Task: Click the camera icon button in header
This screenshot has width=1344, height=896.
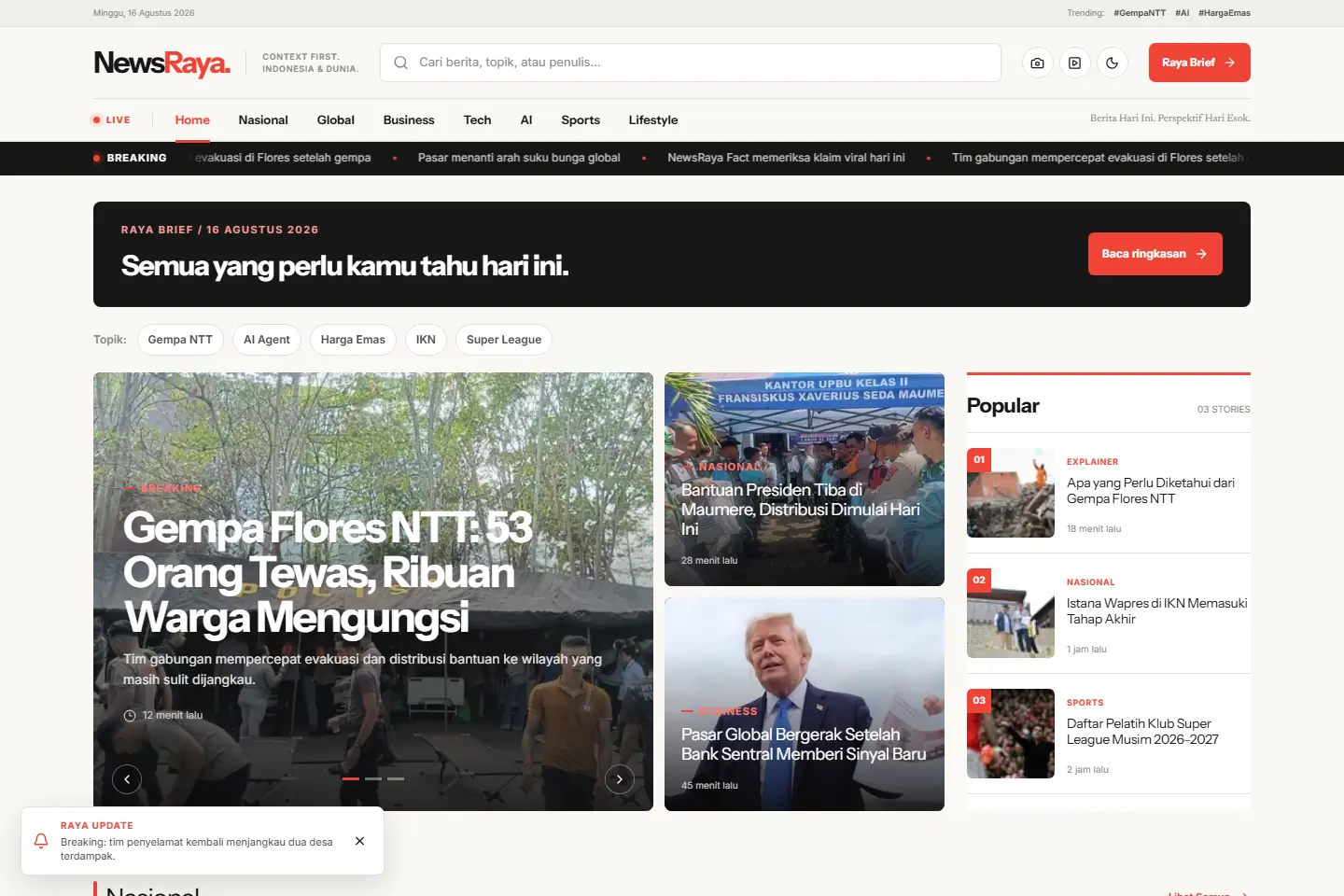Action: (x=1037, y=63)
